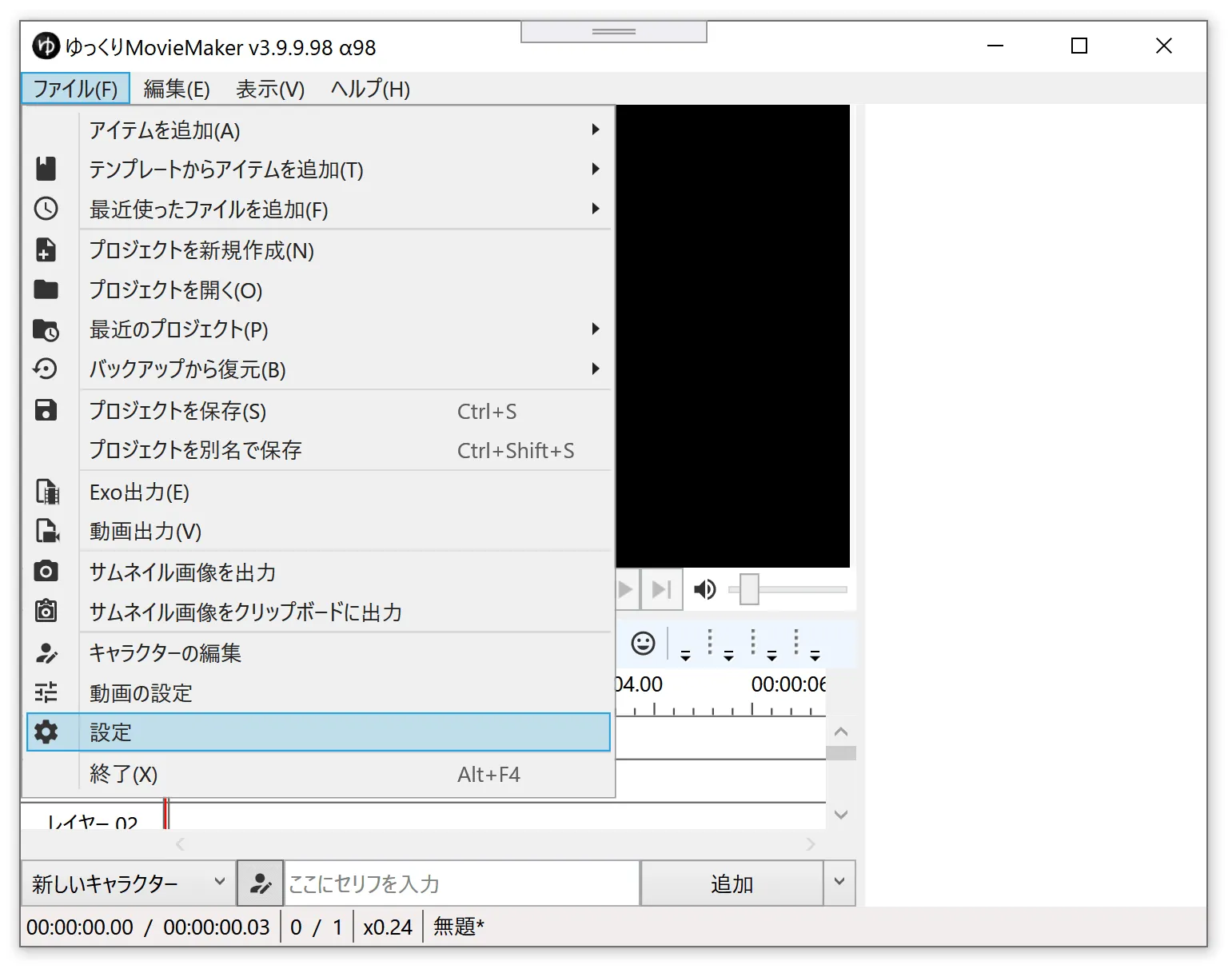Open キャラクターの編集
1232x973 pixels.
pyautogui.click(x=318, y=653)
